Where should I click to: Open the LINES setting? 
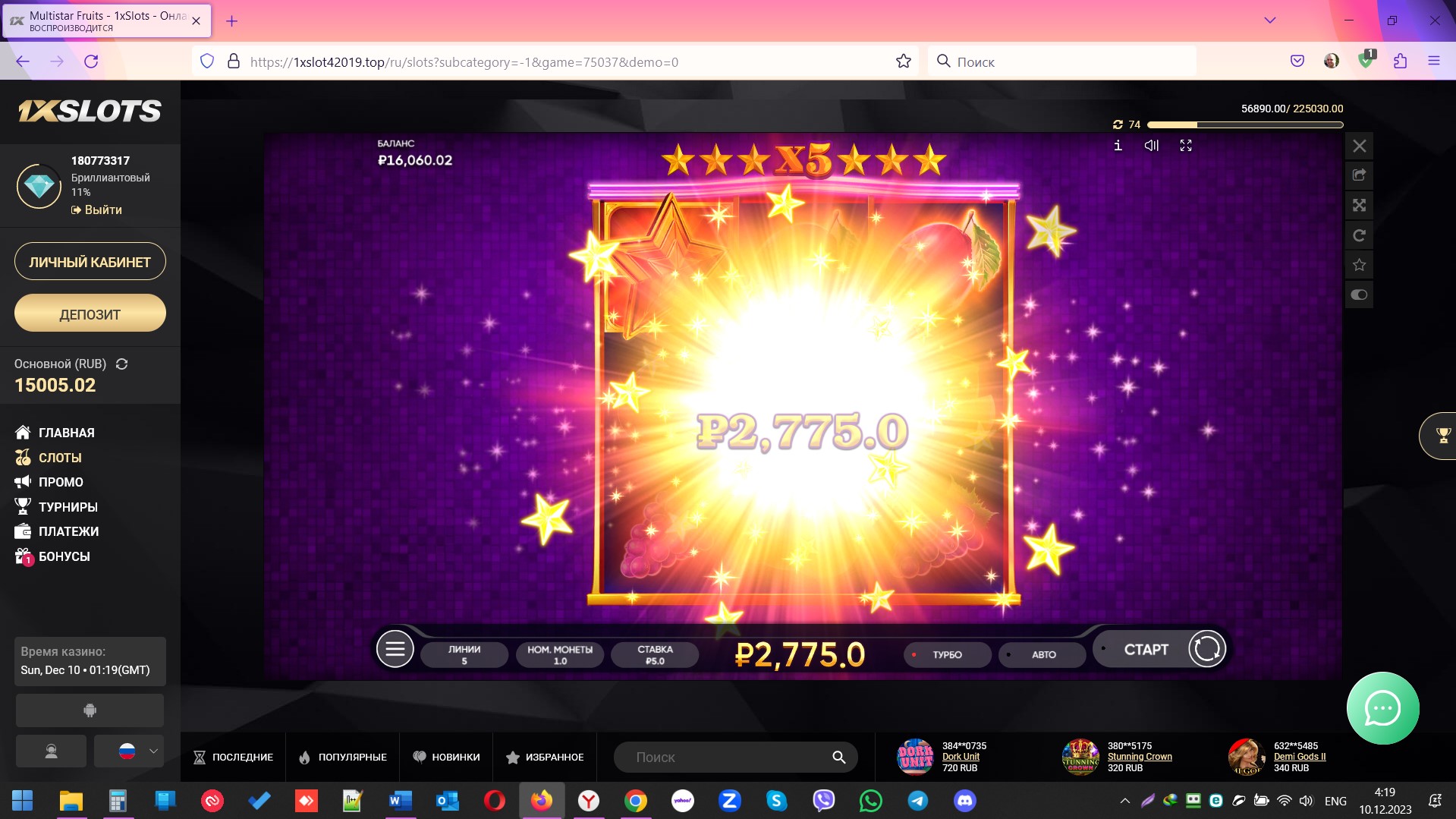pyautogui.click(x=464, y=654)
